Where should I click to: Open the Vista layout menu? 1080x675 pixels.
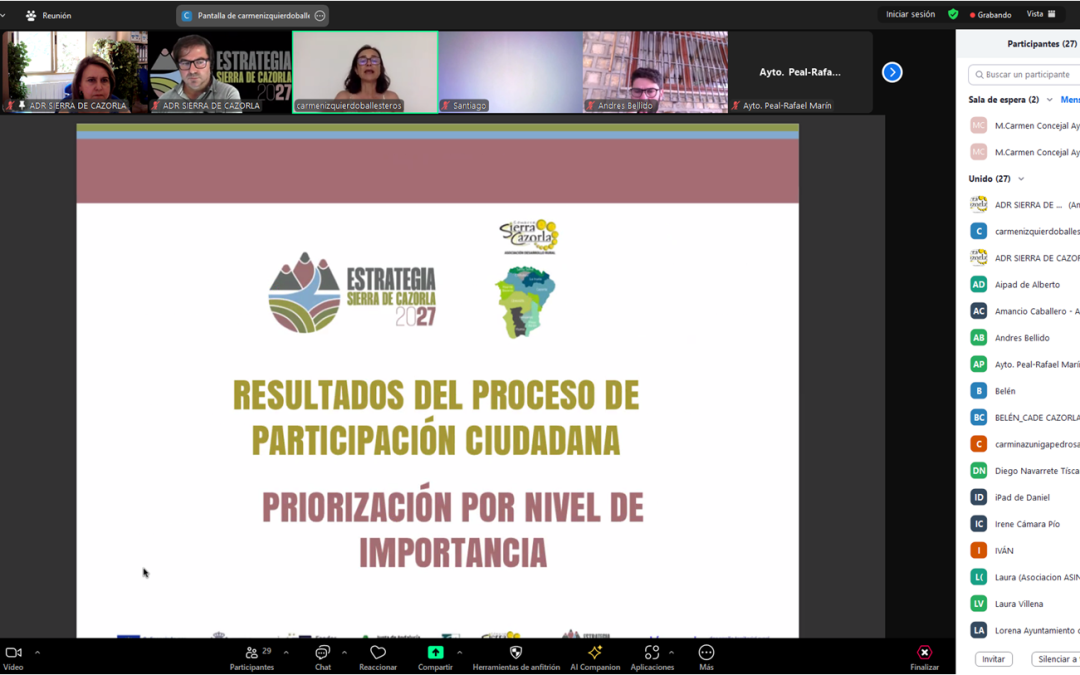(x=1041, y=14)
